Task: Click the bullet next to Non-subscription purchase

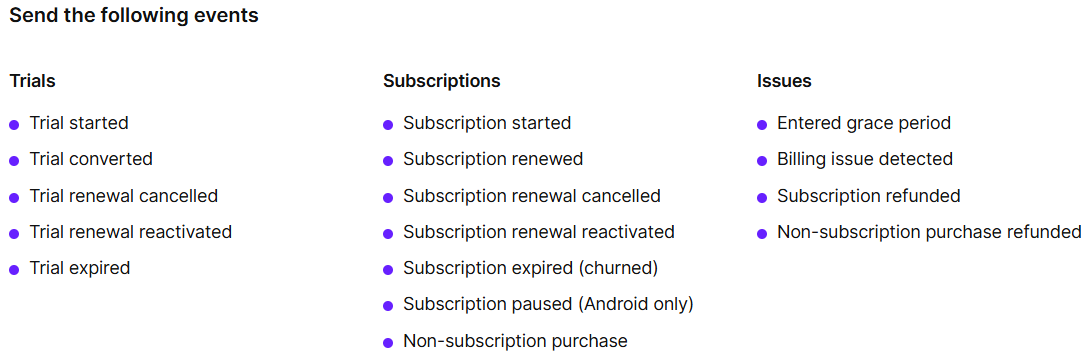Action: 388,342
